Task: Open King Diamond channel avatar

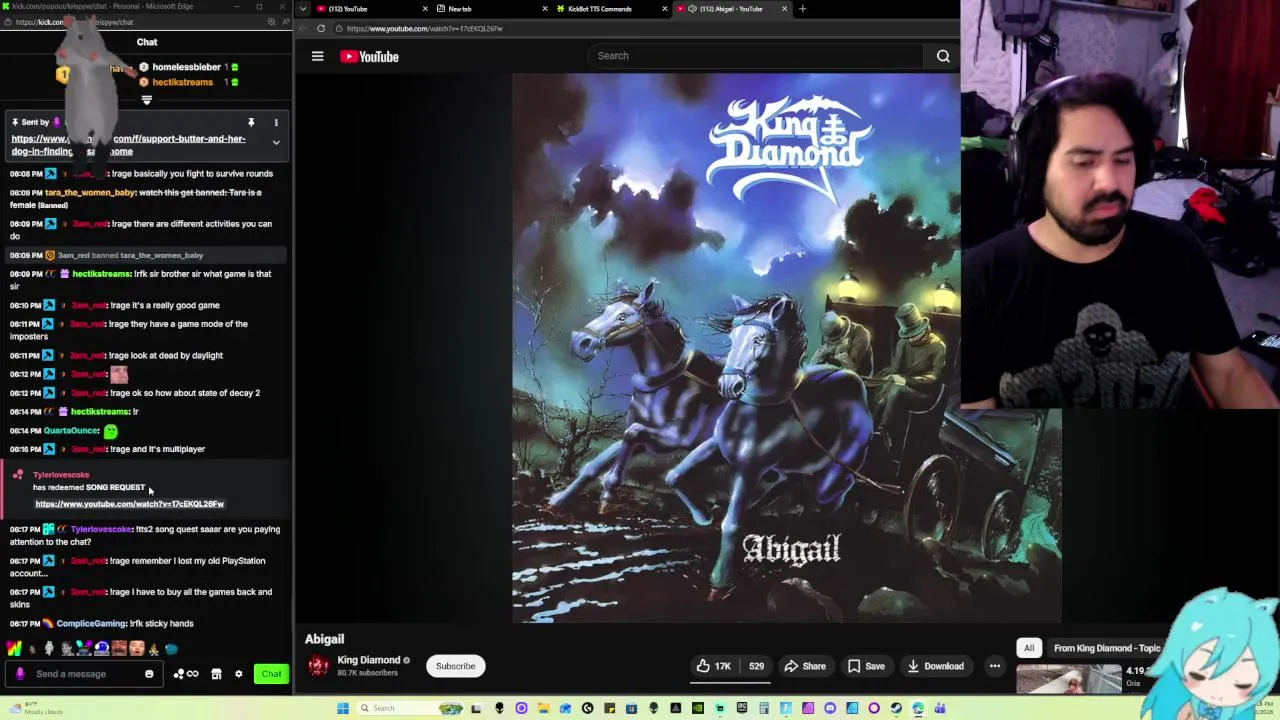Action: click(x=318, y=666)
